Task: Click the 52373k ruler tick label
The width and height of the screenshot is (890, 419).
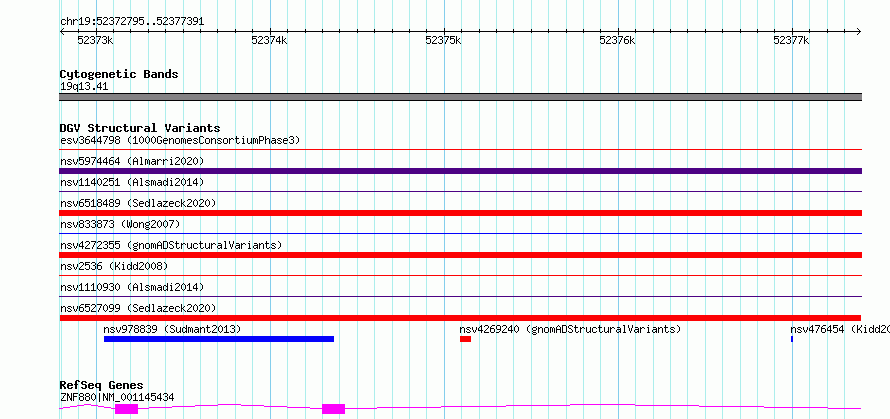Action: pyautogui.click(x=95, y=41)
